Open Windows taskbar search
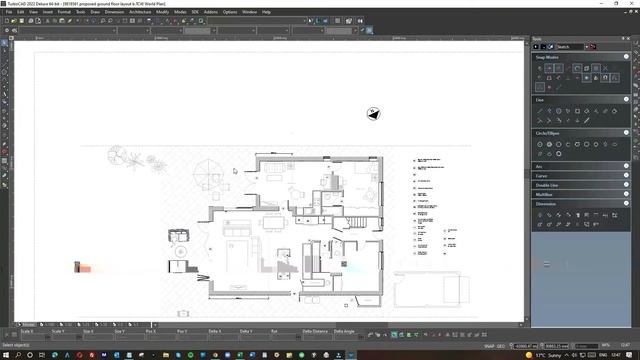 [x=18, y=355]
